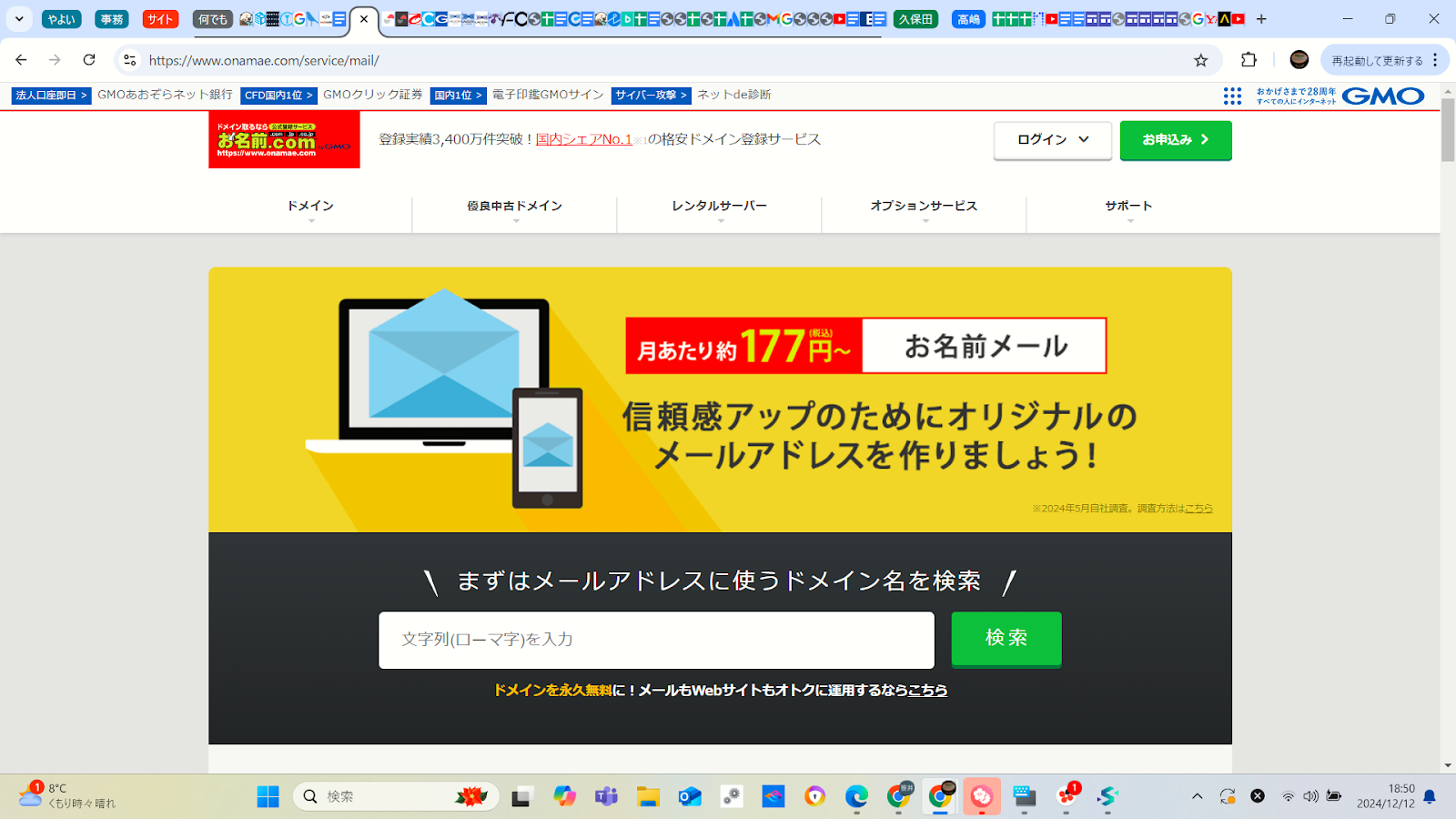Expand the ログイン dropdown
Image resolution: width=1456 pixels, height=819 pixels.
point(1053,140)
